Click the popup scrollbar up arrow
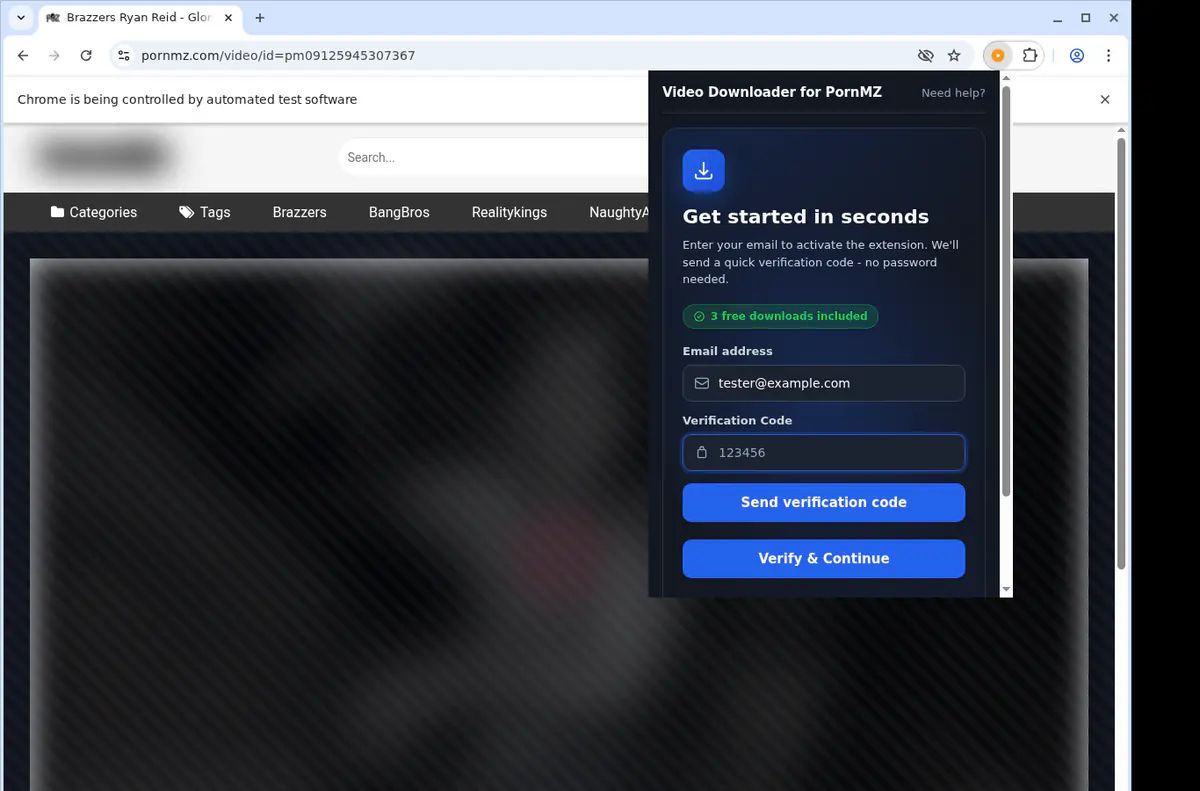1200x791 pixels. click(1006, 79)
